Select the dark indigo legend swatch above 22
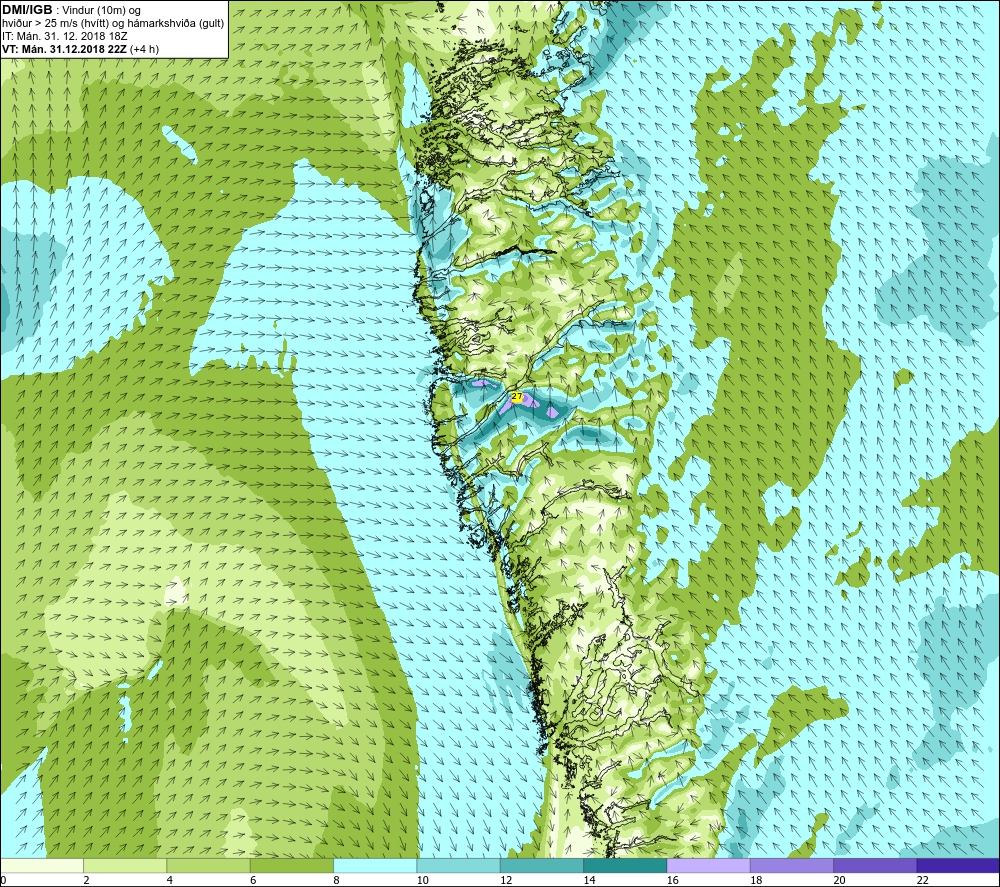This screenshot has height=887, width=1000. tap(958, 865)
